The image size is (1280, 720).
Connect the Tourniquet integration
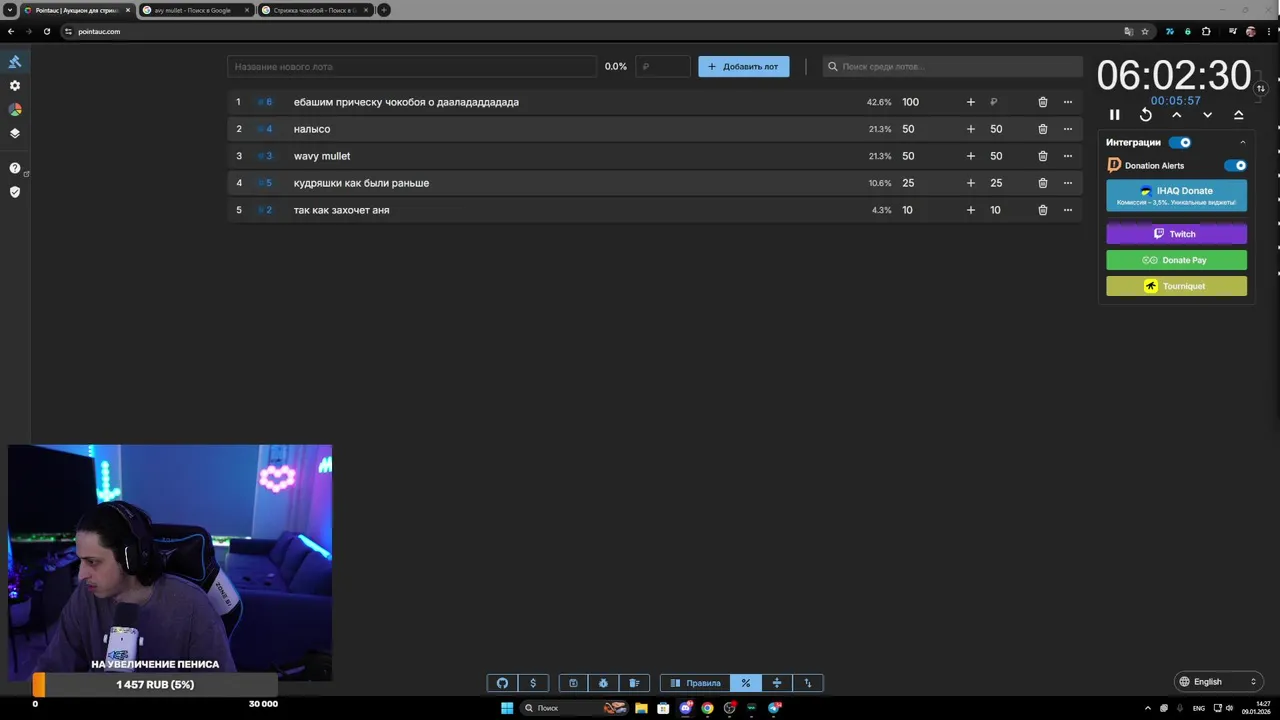pyautogui.click(x=1177, y=286)
